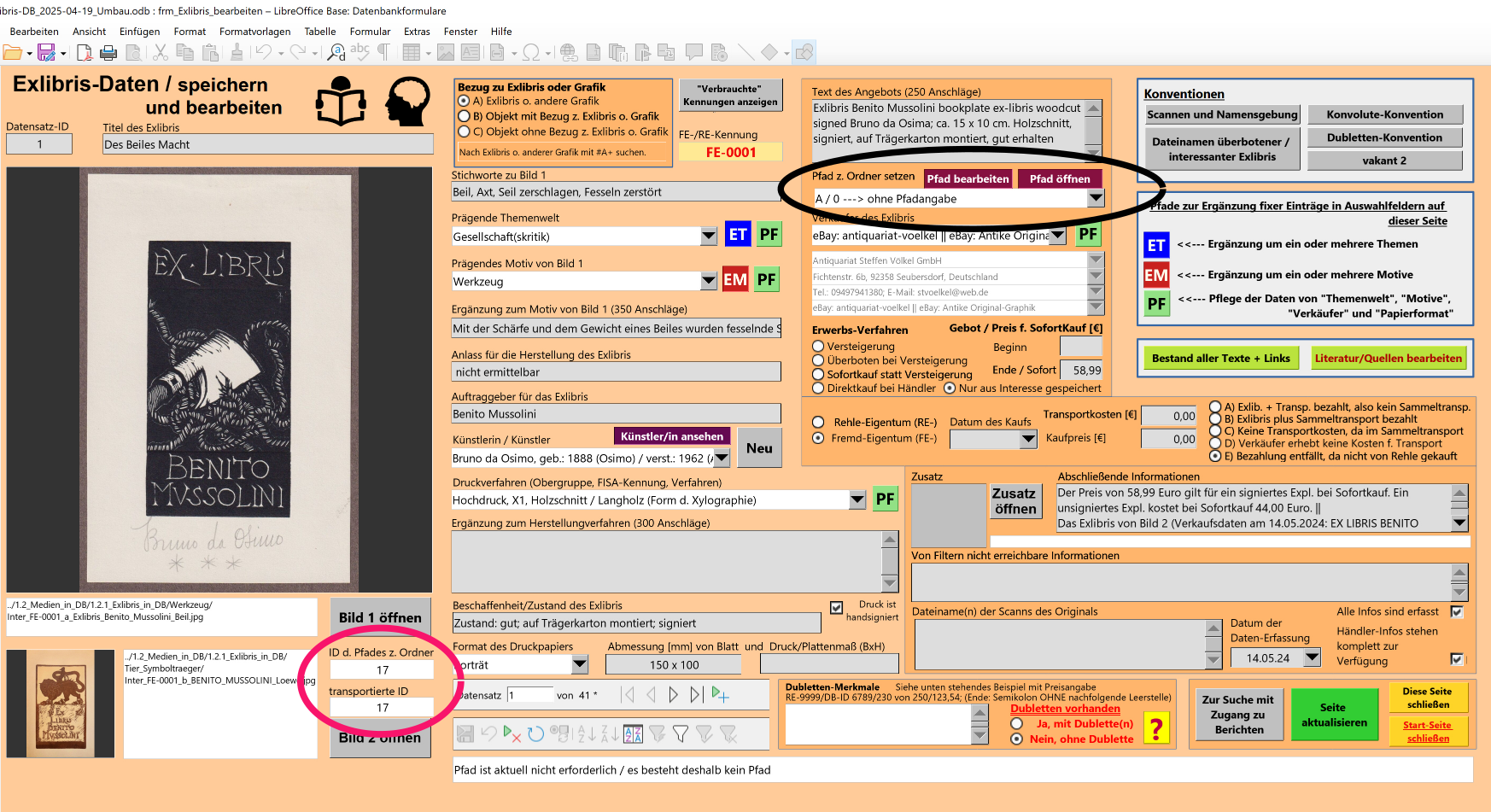Insert special character Omega icon

[x=530, y=53]
